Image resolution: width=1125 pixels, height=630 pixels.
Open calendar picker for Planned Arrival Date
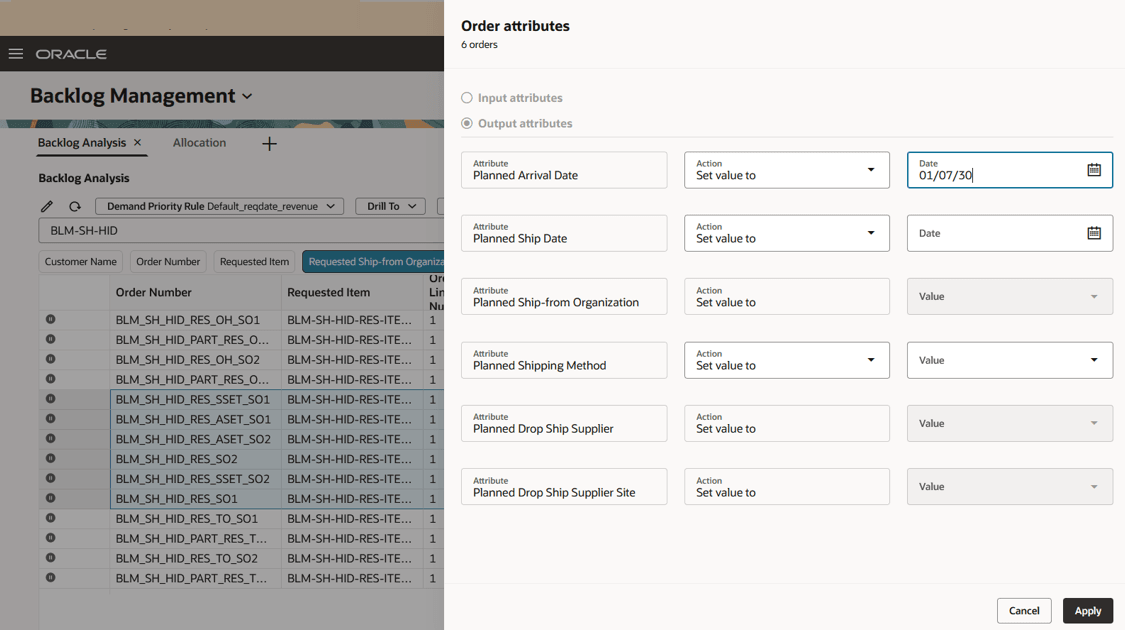1093,170
